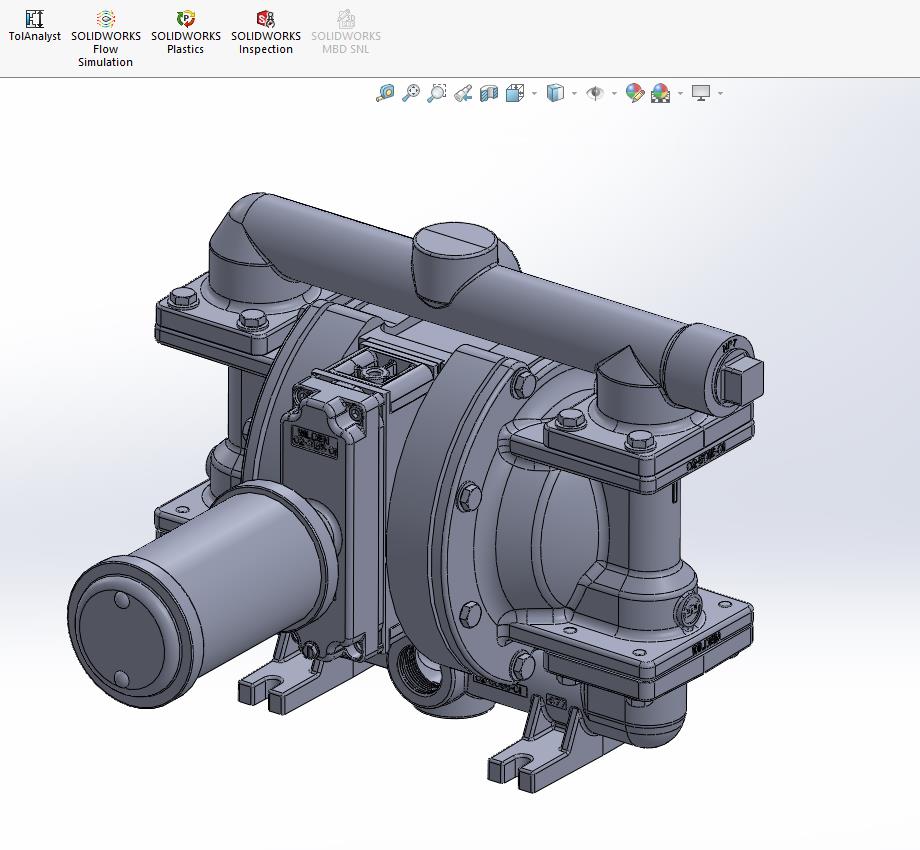Expand the Apply Scene dropdown arrow
The width and height of the screenshot is (920, 850).
[680, 94]
